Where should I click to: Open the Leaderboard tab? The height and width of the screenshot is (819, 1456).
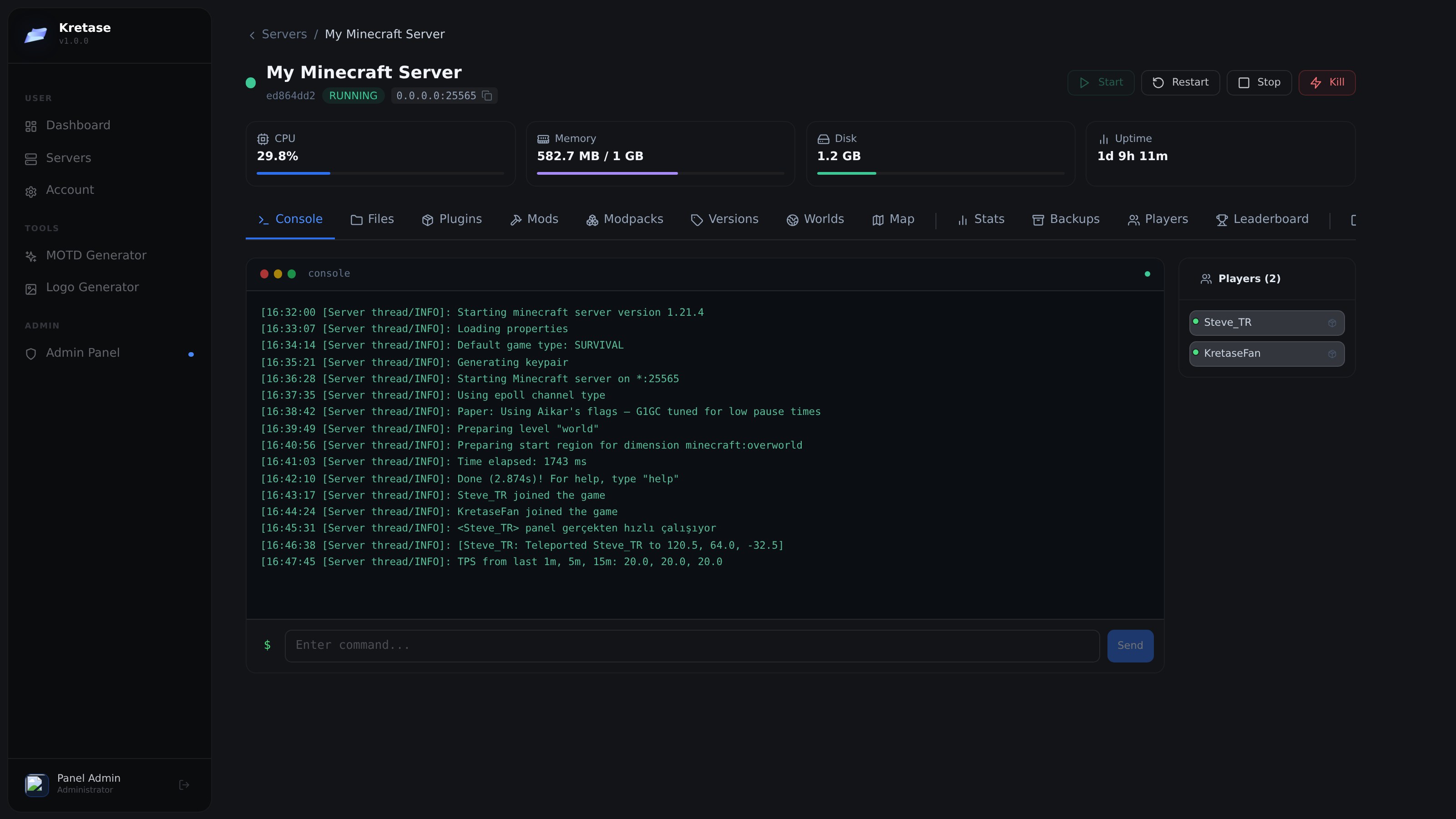click(1262, 219)
